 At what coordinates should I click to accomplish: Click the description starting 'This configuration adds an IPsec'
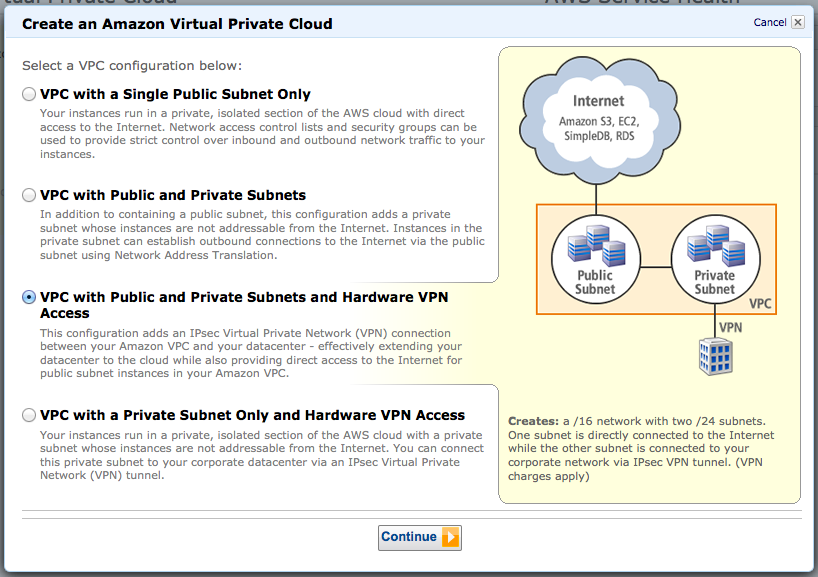point(251,353)
